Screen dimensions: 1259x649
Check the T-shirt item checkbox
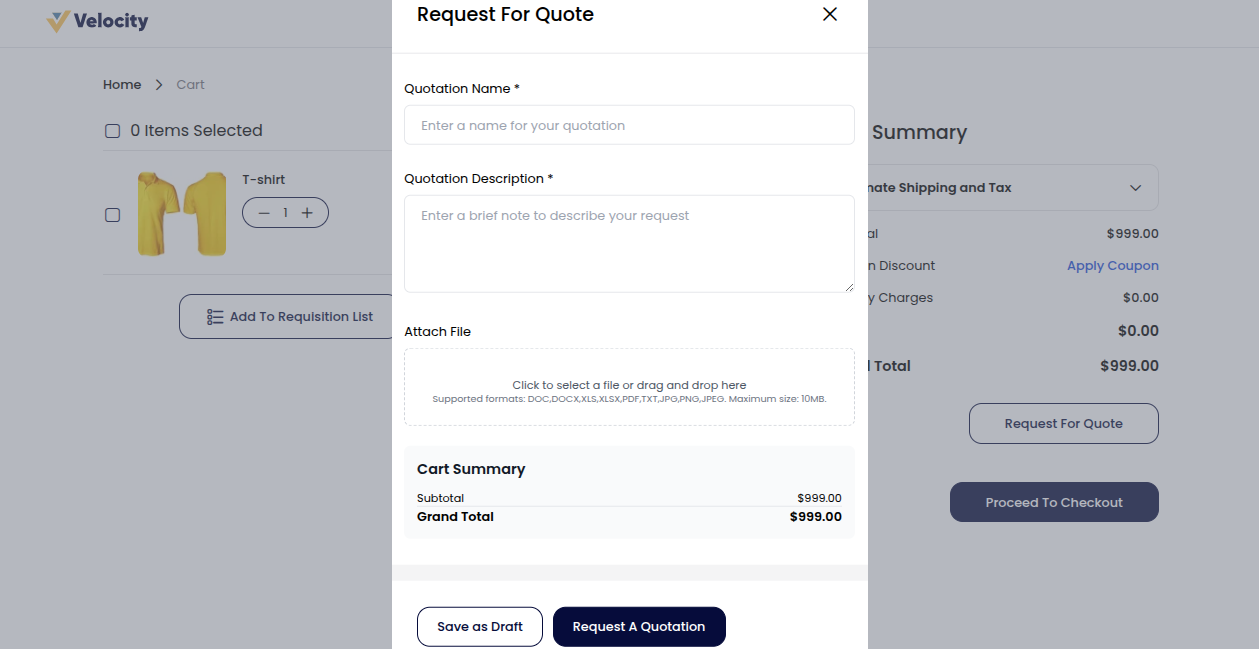[x=112, y=214]
